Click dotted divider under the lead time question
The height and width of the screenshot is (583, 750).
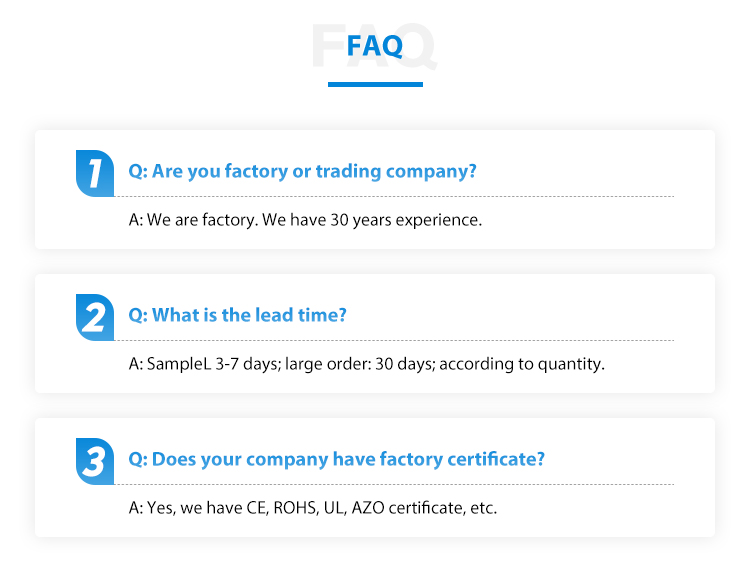[401, 340]
